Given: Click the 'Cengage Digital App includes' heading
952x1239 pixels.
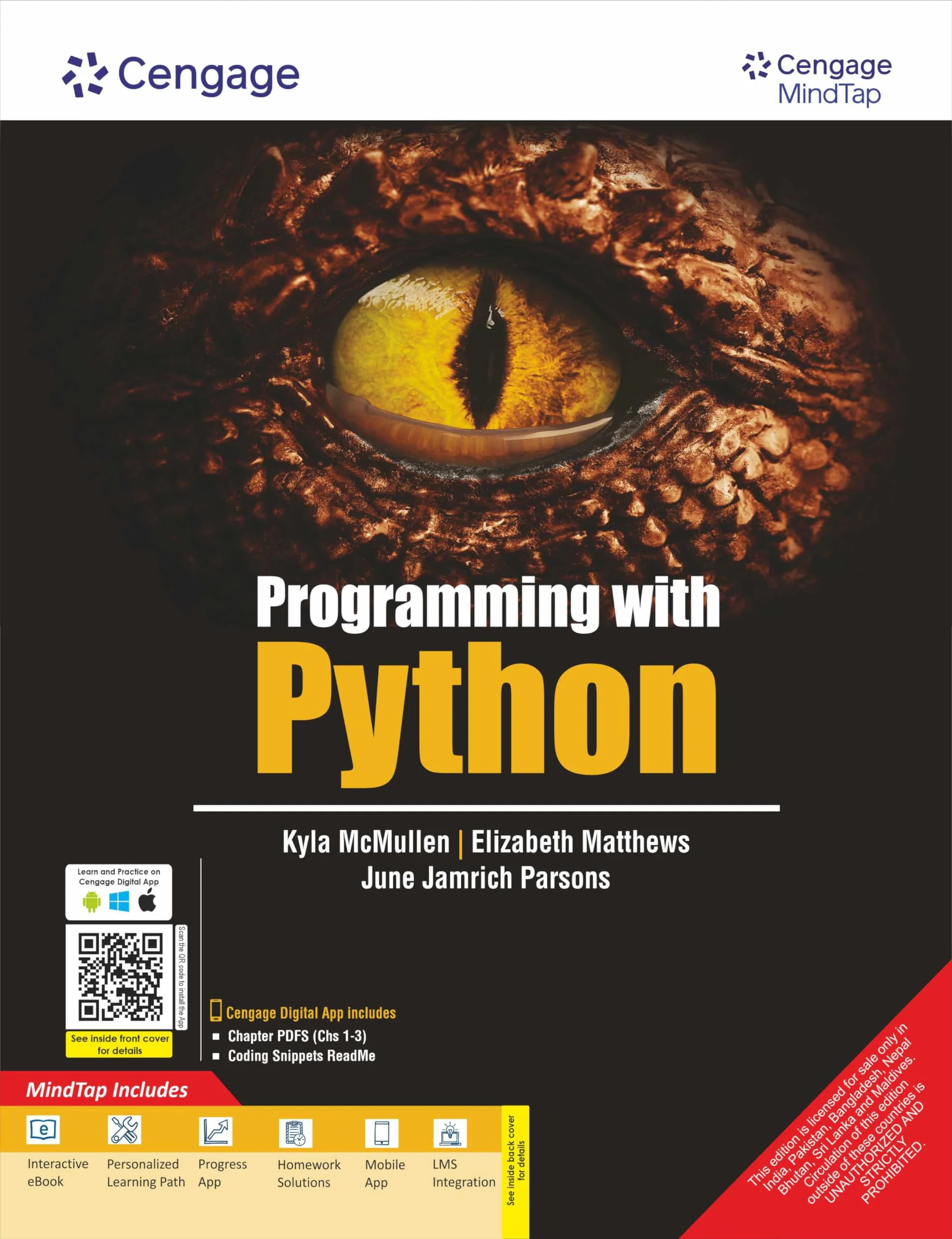Looking at the screenshot, I should (x=311, y=1013).
